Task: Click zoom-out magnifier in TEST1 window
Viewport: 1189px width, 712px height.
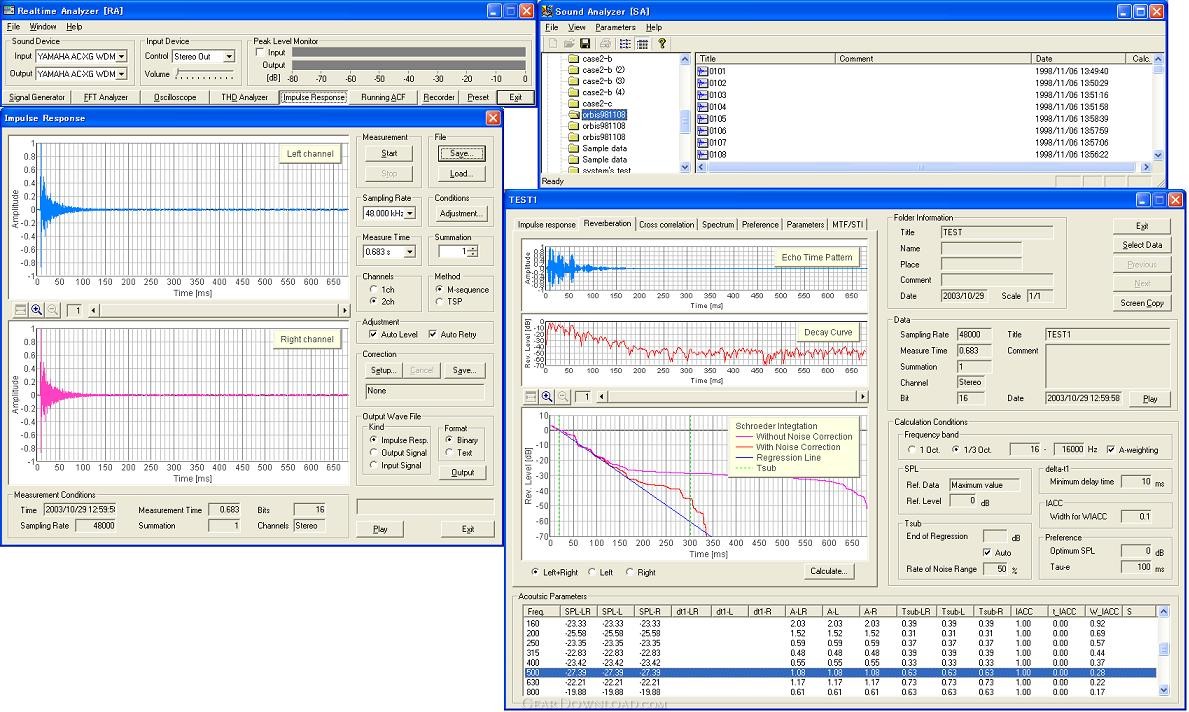Action: 563,397
